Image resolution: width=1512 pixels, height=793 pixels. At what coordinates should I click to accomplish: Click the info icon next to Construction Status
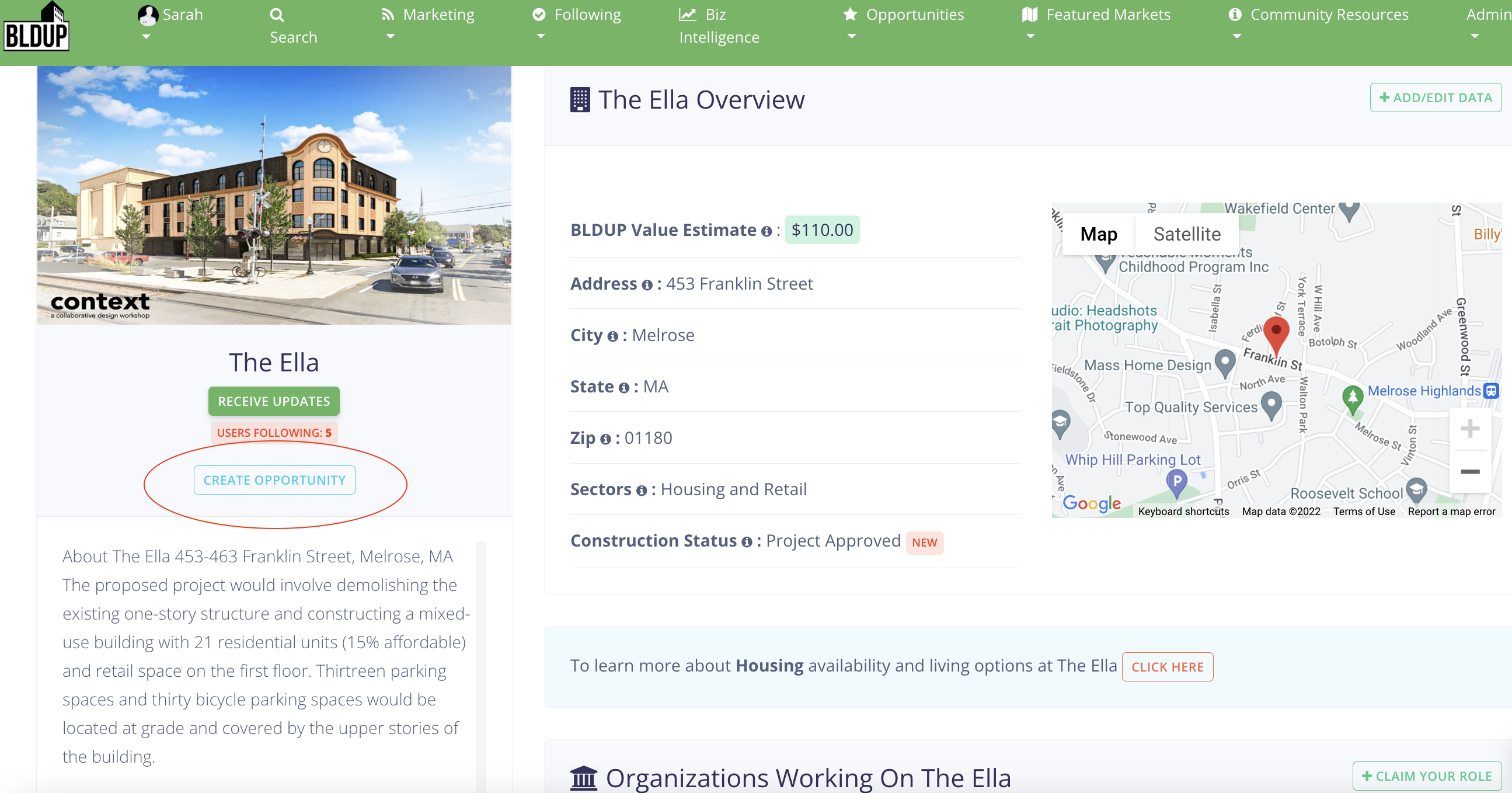click(746, 542)
